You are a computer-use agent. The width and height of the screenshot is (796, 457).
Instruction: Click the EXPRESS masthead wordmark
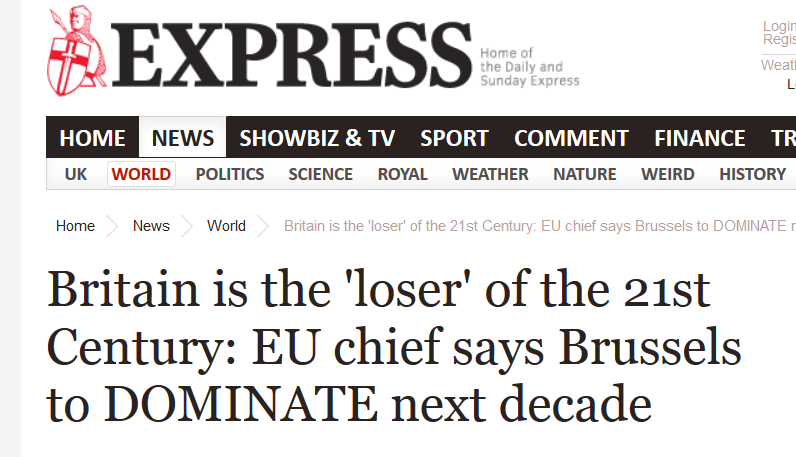click(x=292, y=57)
